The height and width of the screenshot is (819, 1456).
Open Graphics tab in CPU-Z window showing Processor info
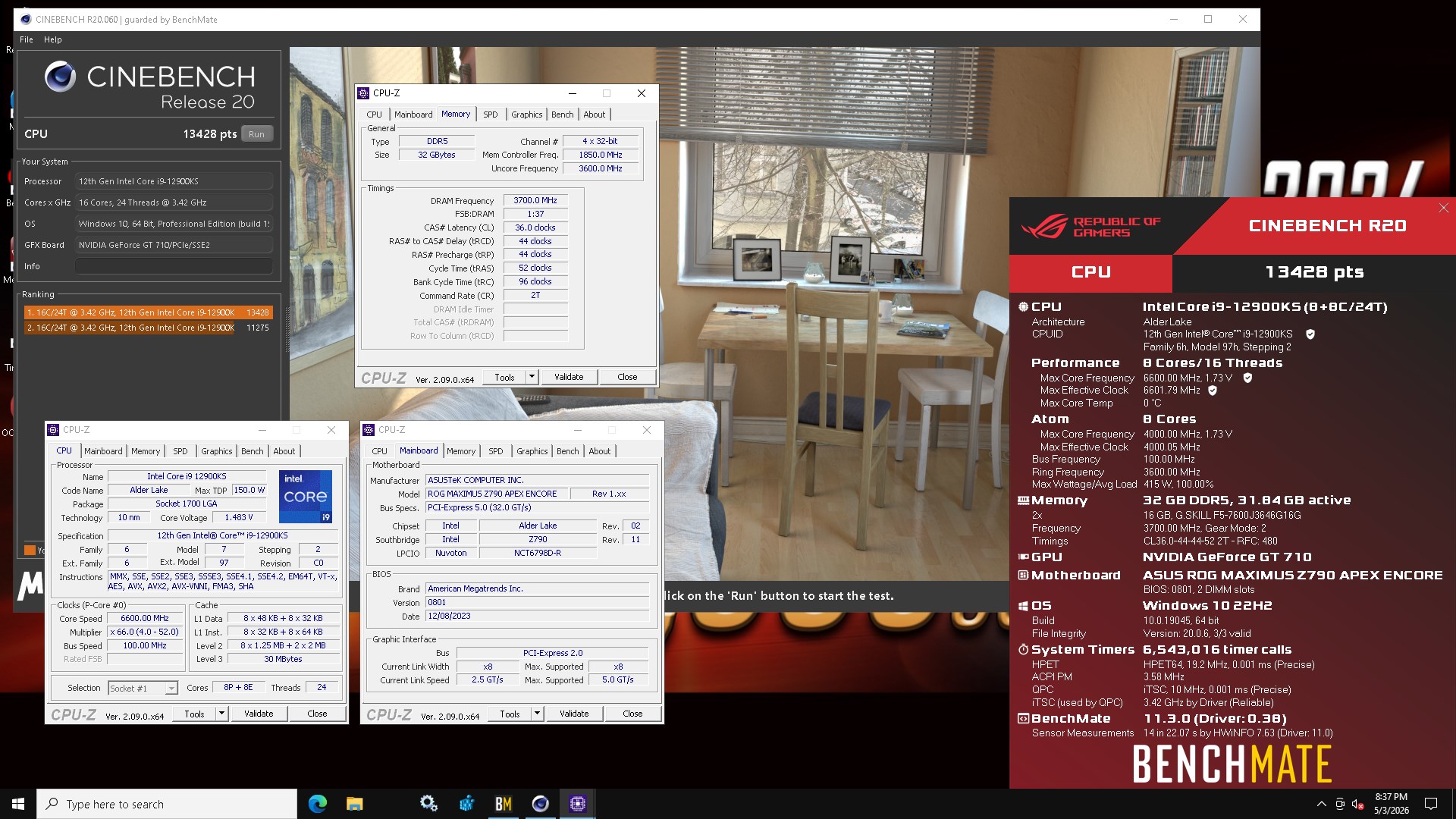(x=216, y=451)
